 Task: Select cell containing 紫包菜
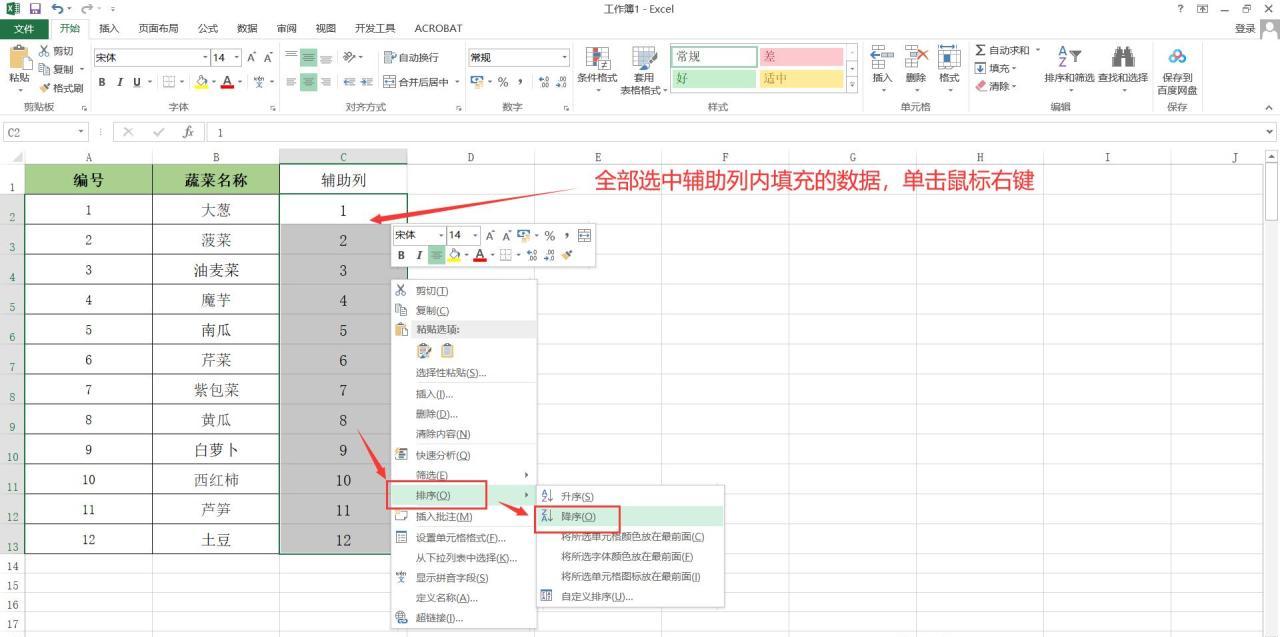216,389
